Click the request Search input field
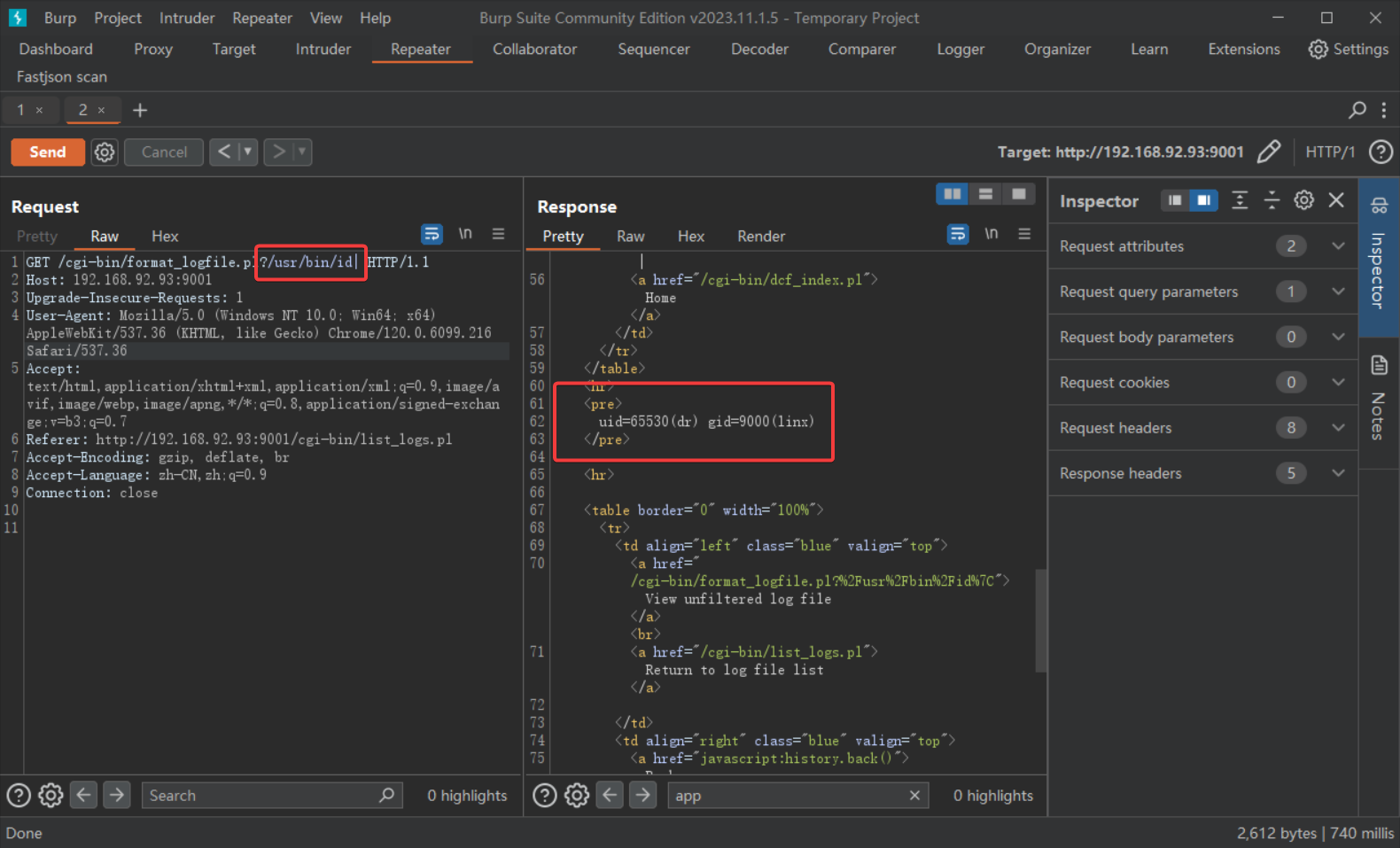Screen dimensions: 1400x848 tap(272, 796)
